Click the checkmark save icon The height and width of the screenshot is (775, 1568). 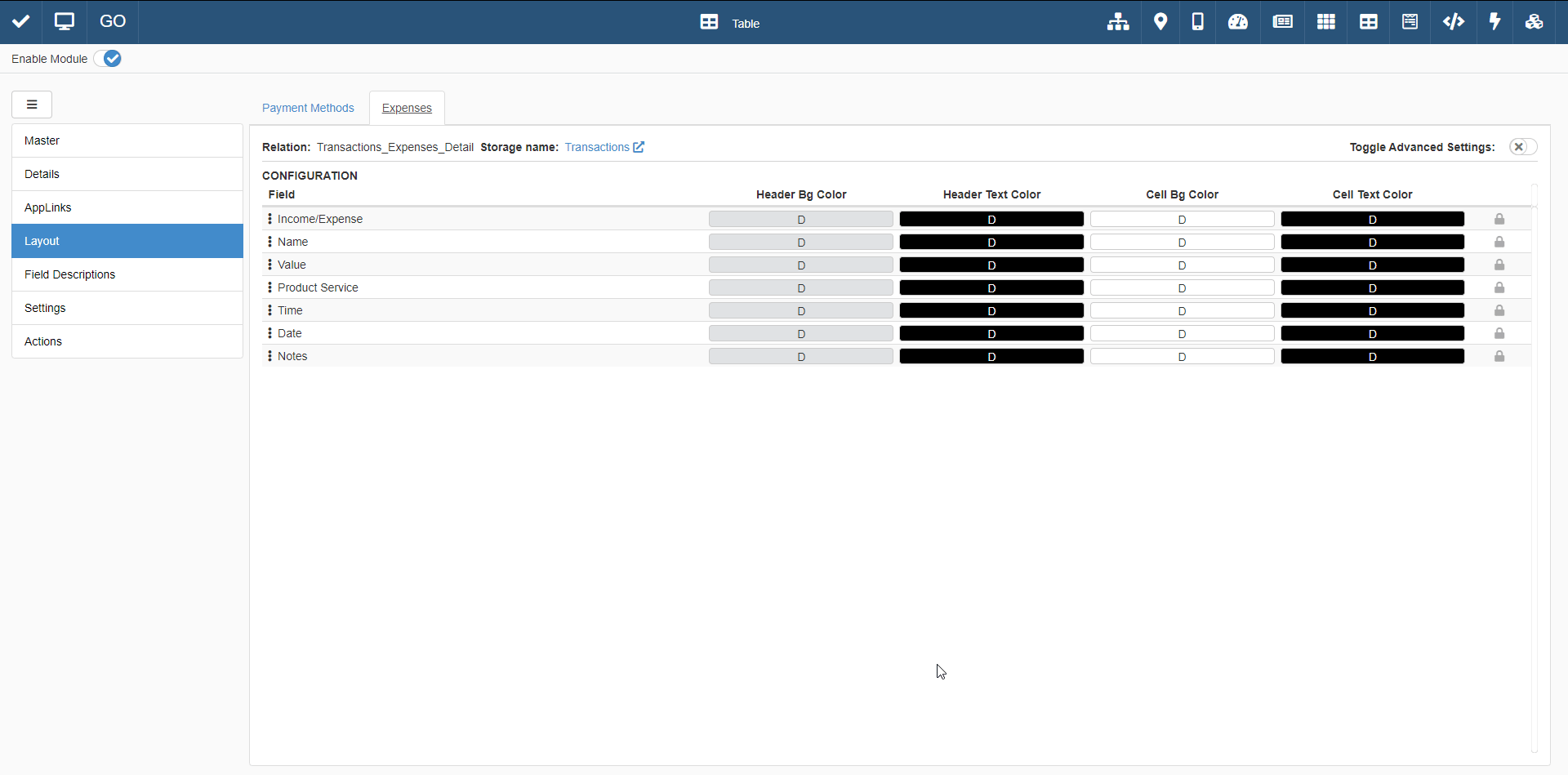[21, 22]
